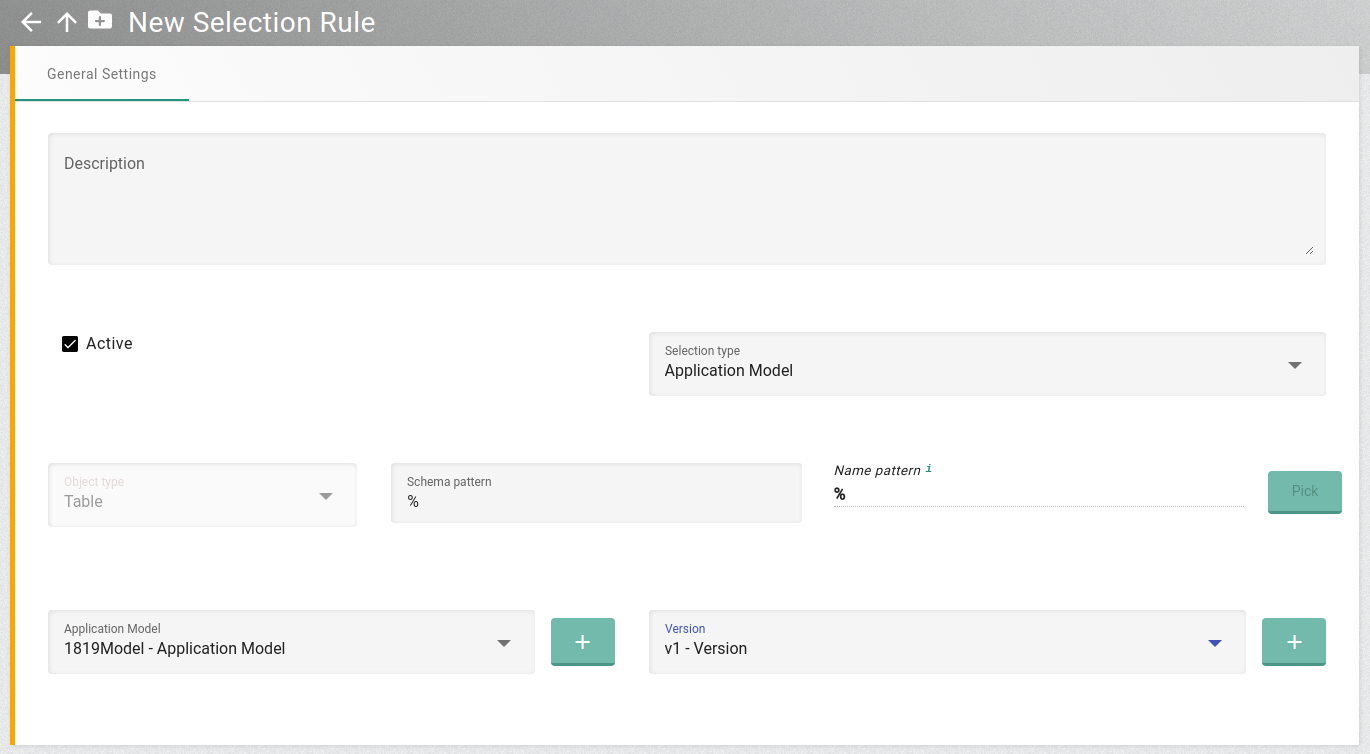Navigate back using the left arrow icon
The width and height of the screenshot is (1370, 754).
point(30,22)
